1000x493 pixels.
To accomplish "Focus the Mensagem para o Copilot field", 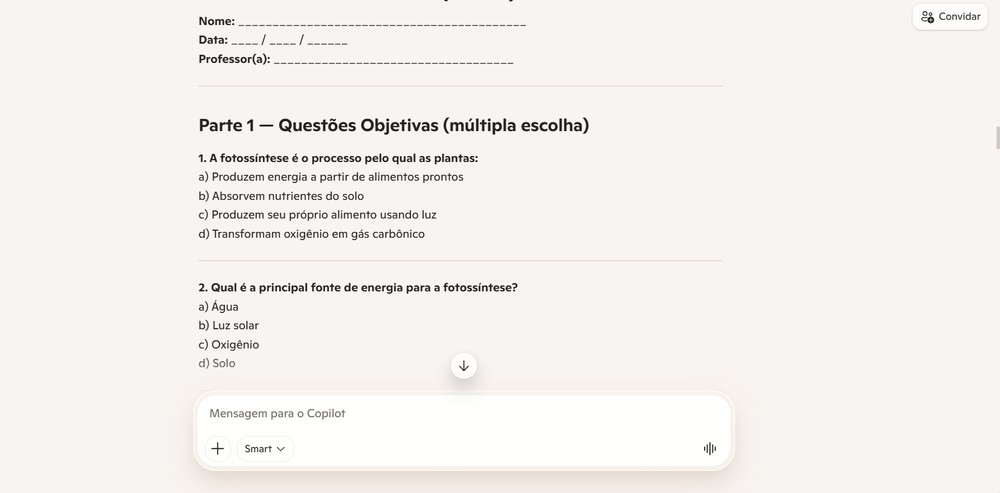I will coord(464,413).
